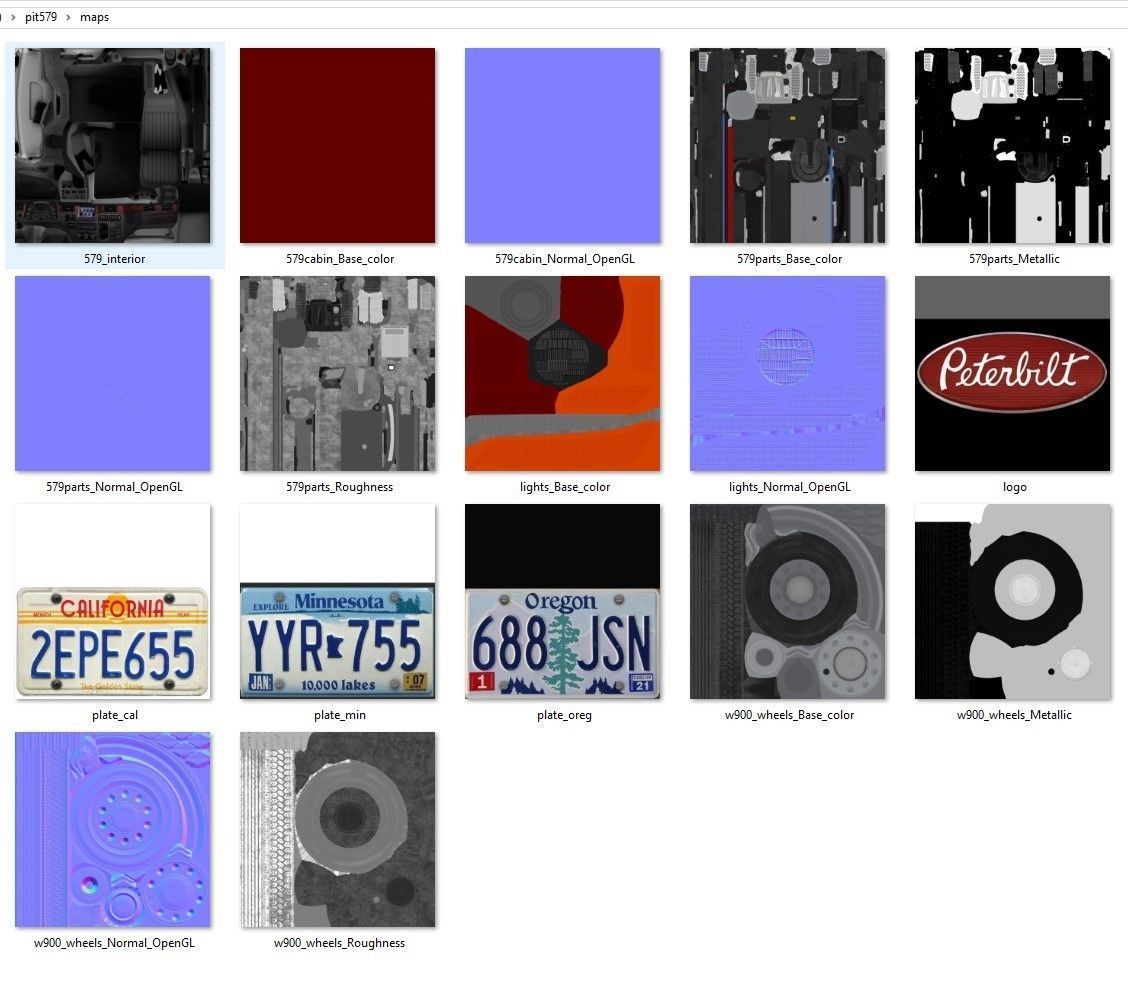Select the Oregon plate_oreg thumbnail

[563, 601]
